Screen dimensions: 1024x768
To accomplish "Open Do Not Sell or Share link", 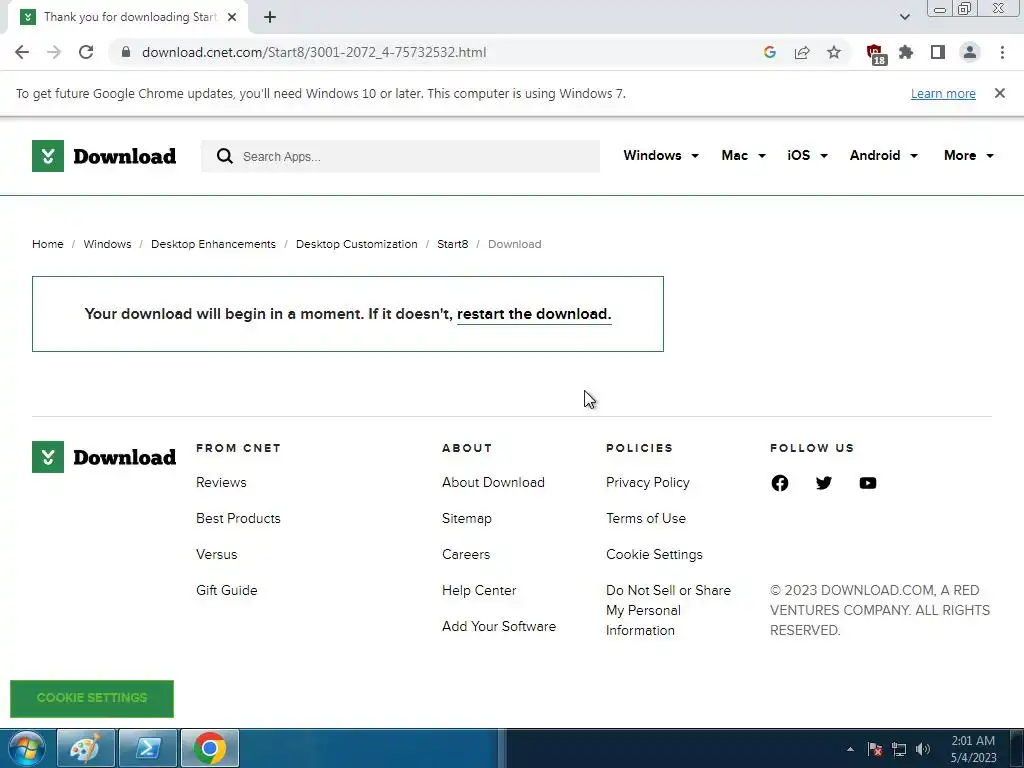I will coord(668,610).
